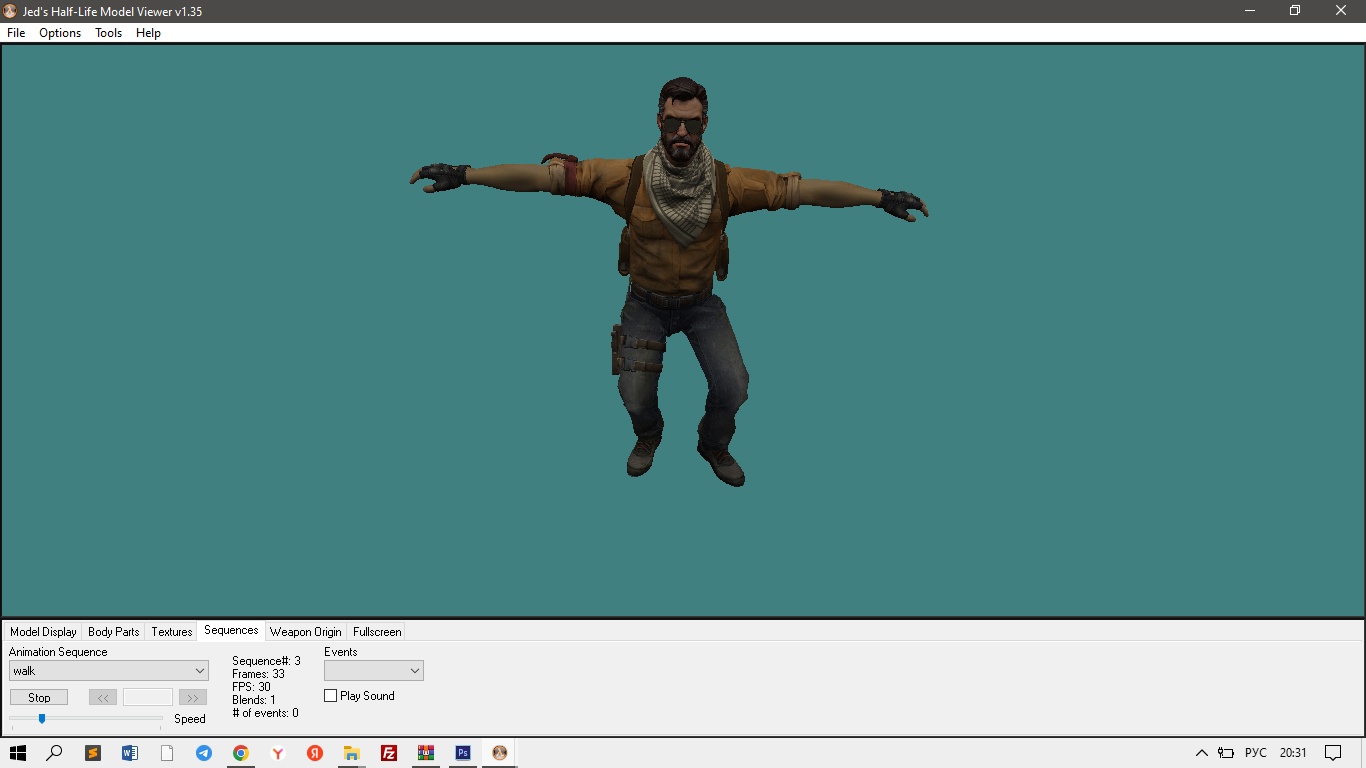Open Microsoft Word from the taskbar
This screenshot has height=768, width=1366.
130,753
